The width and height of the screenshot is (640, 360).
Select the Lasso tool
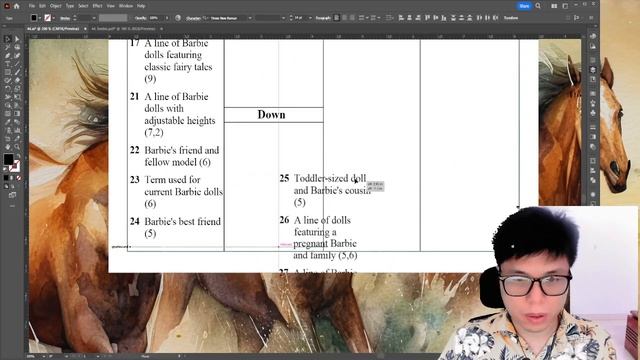(x=17, y=47)
